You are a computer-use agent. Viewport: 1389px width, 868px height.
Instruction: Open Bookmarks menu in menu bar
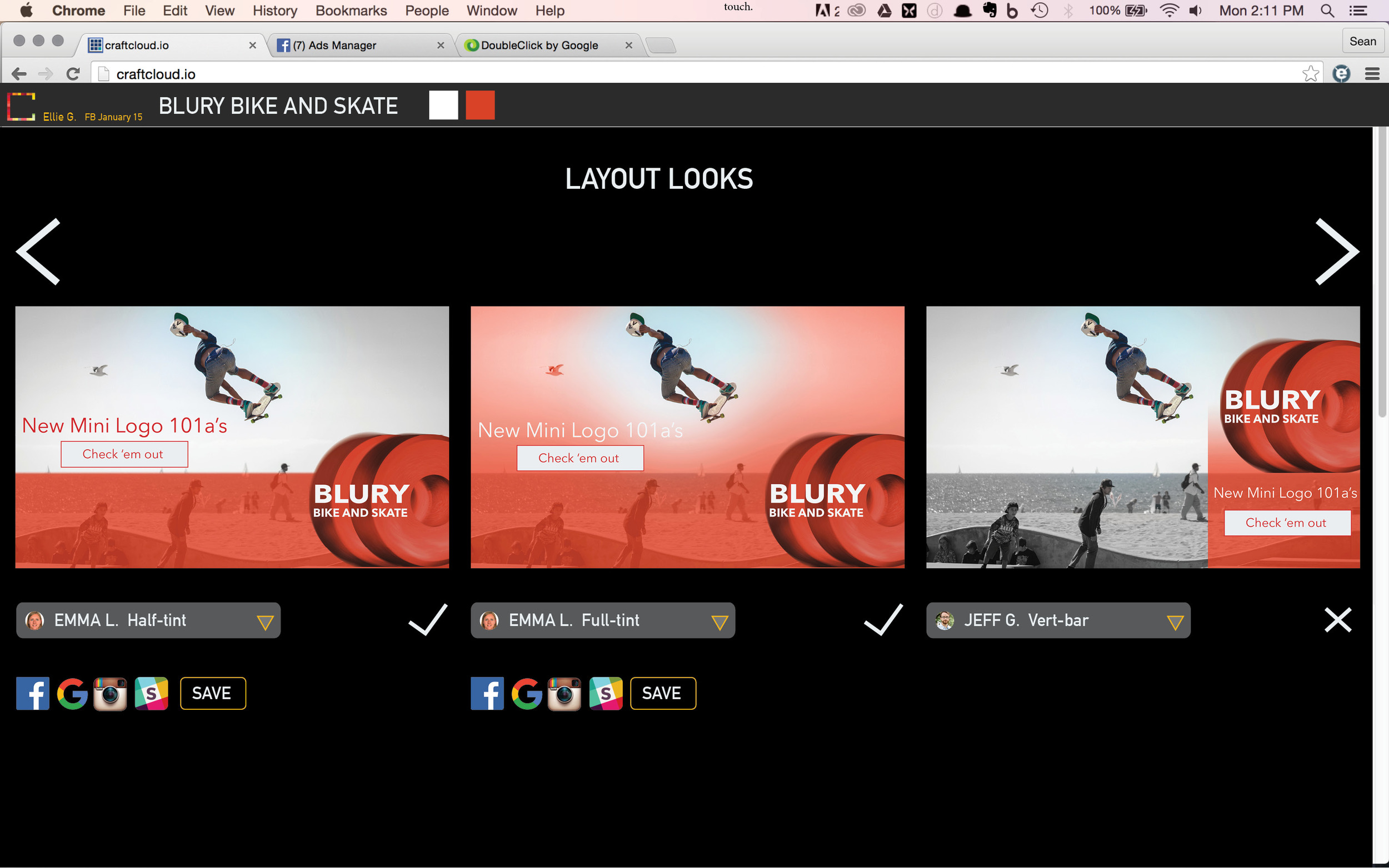[x=351, y=11]
